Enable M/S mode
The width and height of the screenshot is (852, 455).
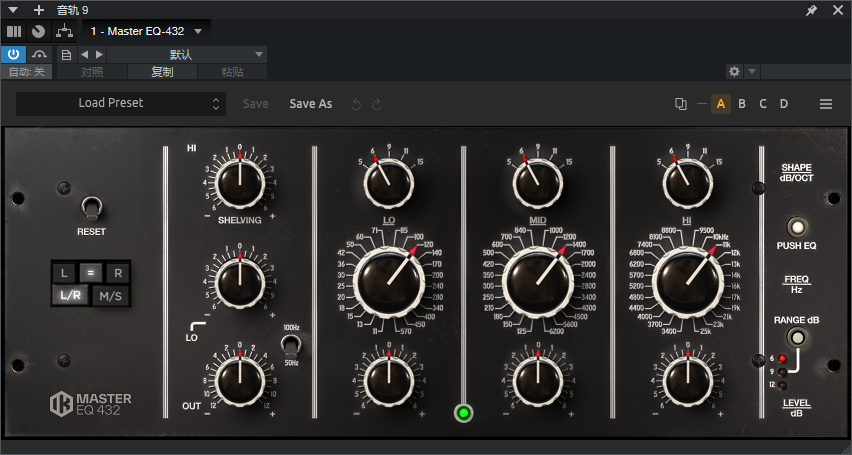111,296
